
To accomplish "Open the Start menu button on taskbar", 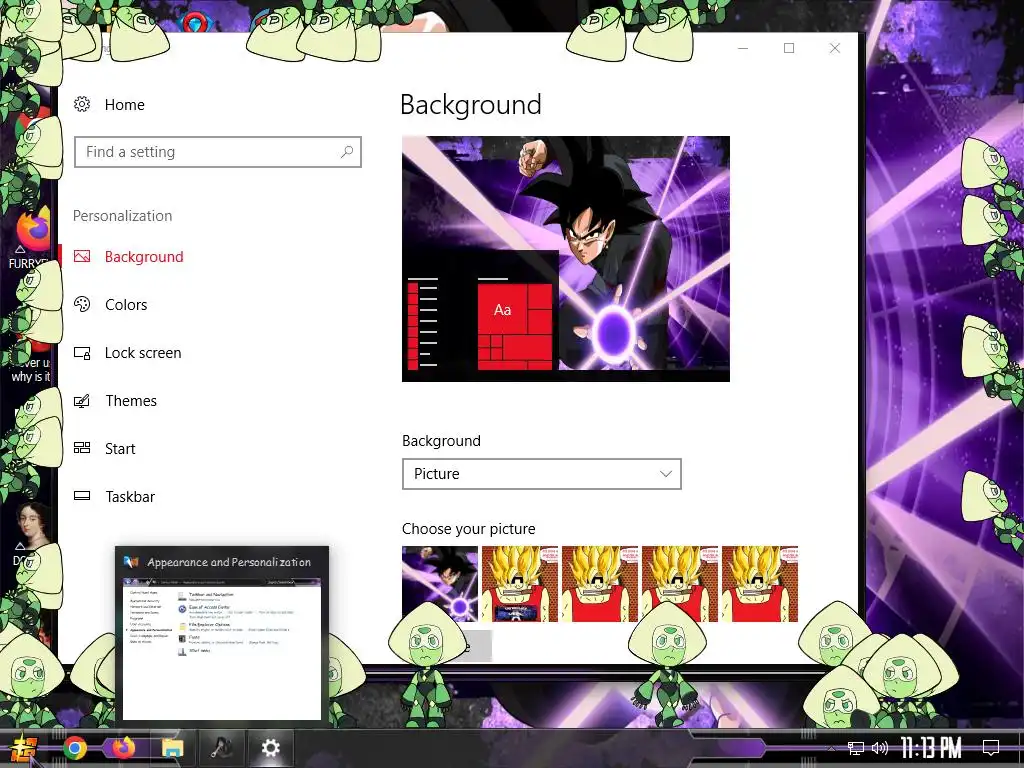I will coord(25,748).
